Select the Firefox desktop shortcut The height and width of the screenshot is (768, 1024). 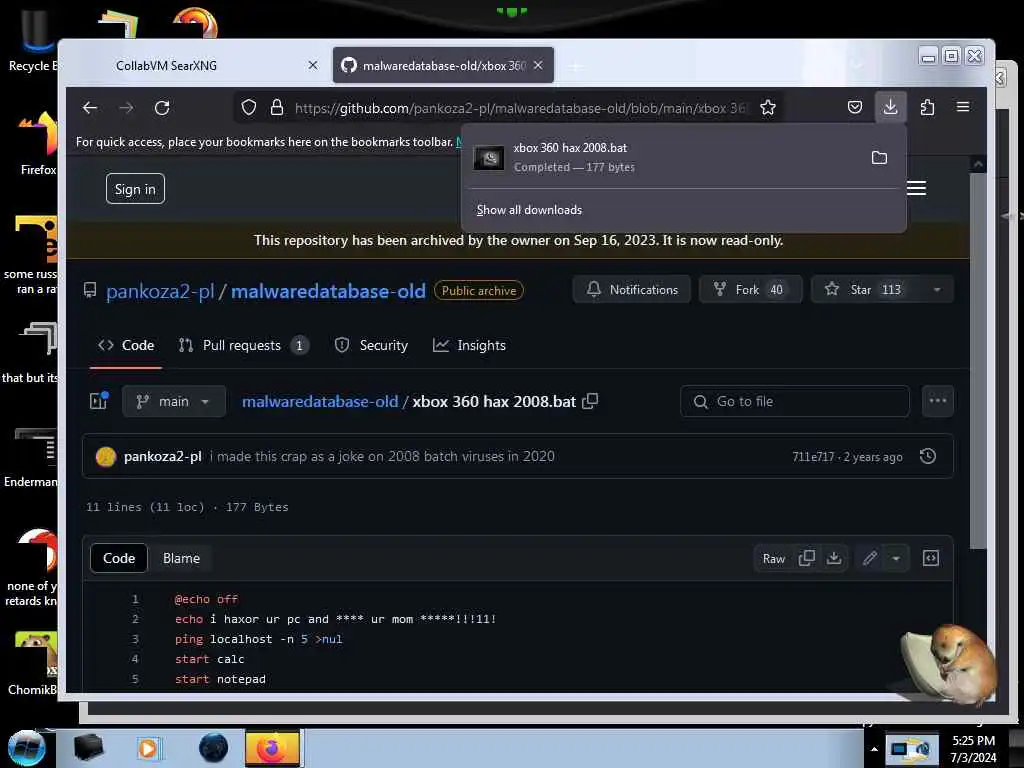click(x=38, y=144)
